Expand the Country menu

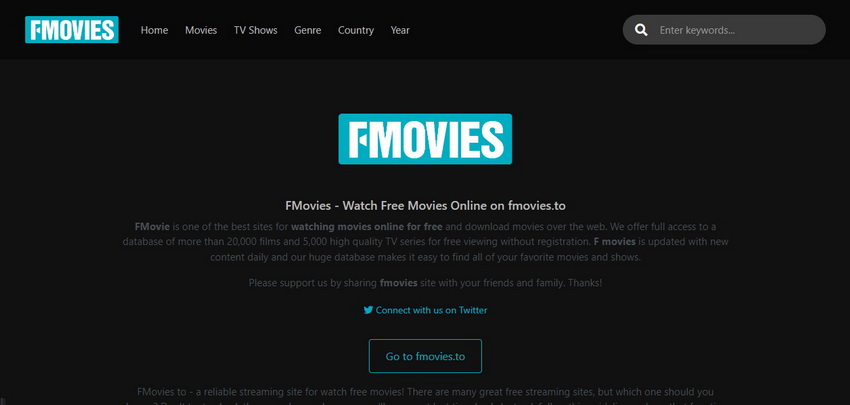pyautogui.click(x=356, y=30)
